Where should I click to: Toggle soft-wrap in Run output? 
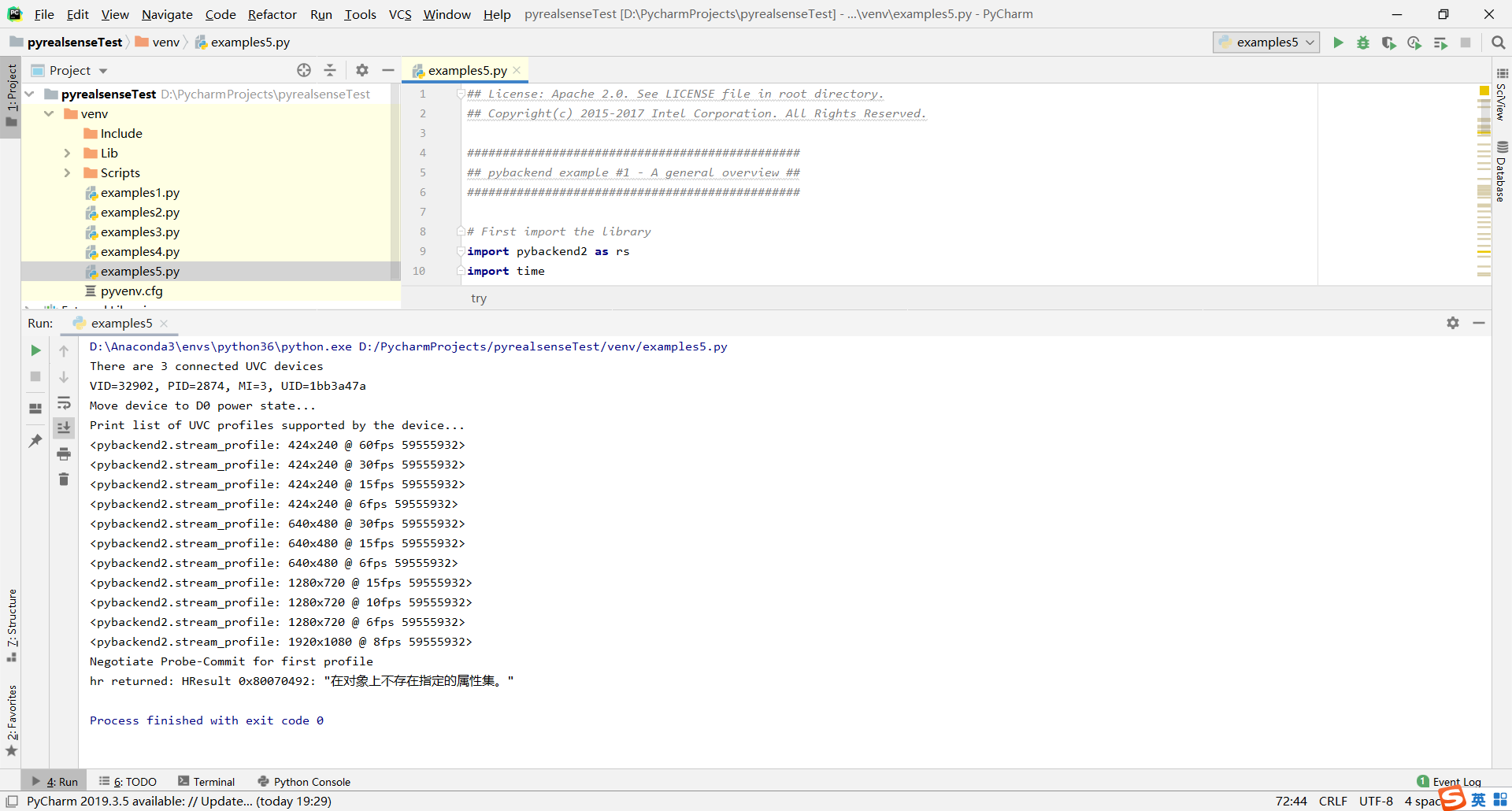(x=64, y=403)
